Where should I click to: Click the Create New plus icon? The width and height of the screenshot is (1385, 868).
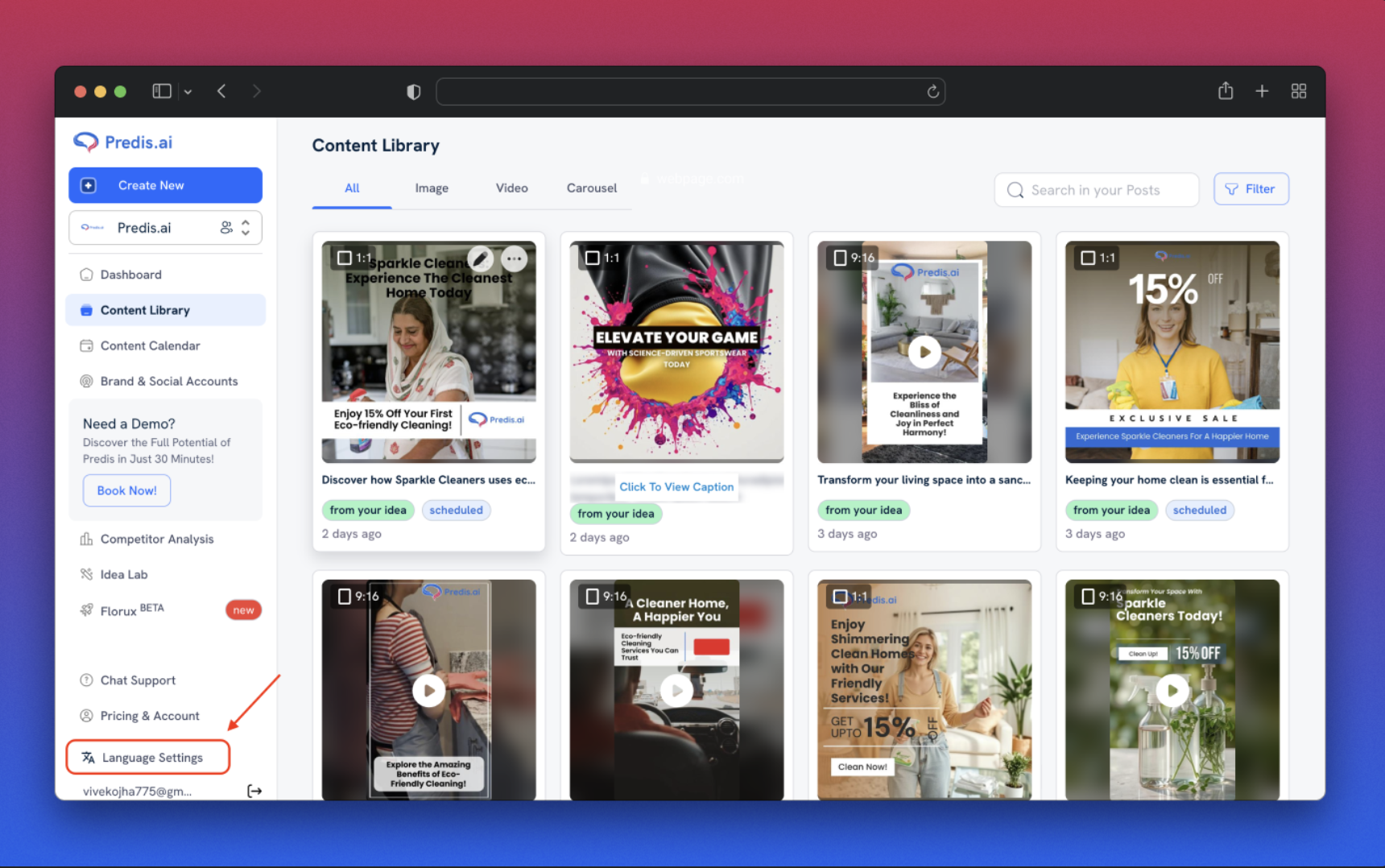point(89,185)
